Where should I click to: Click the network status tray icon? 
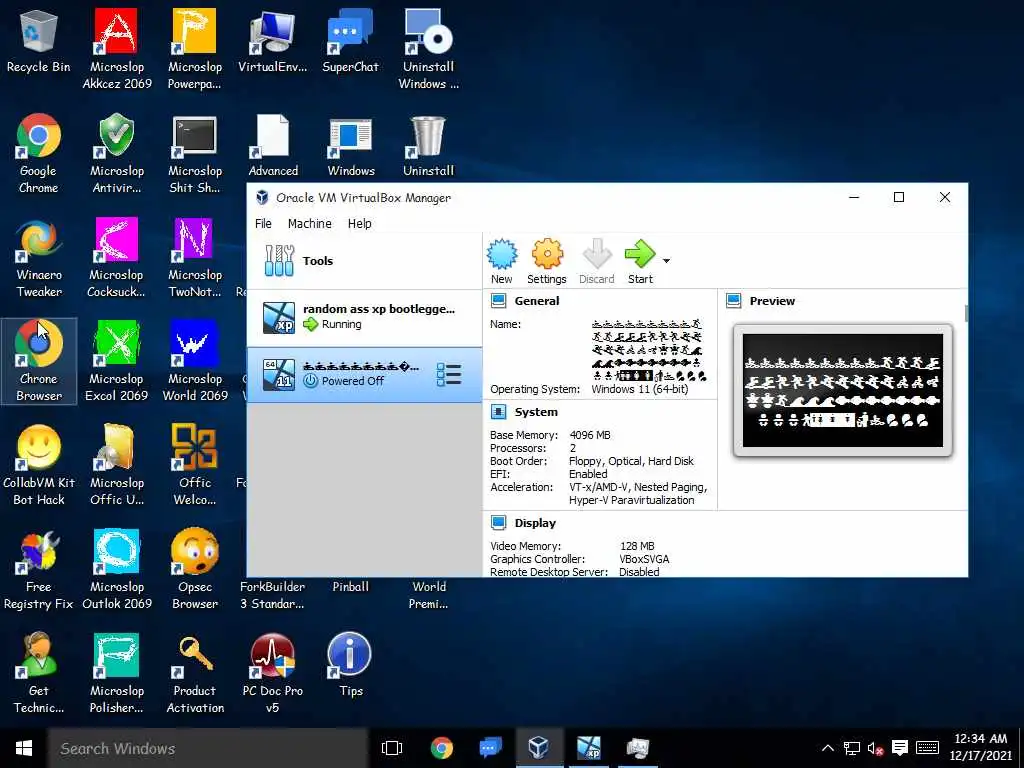[x=852, y=748]
